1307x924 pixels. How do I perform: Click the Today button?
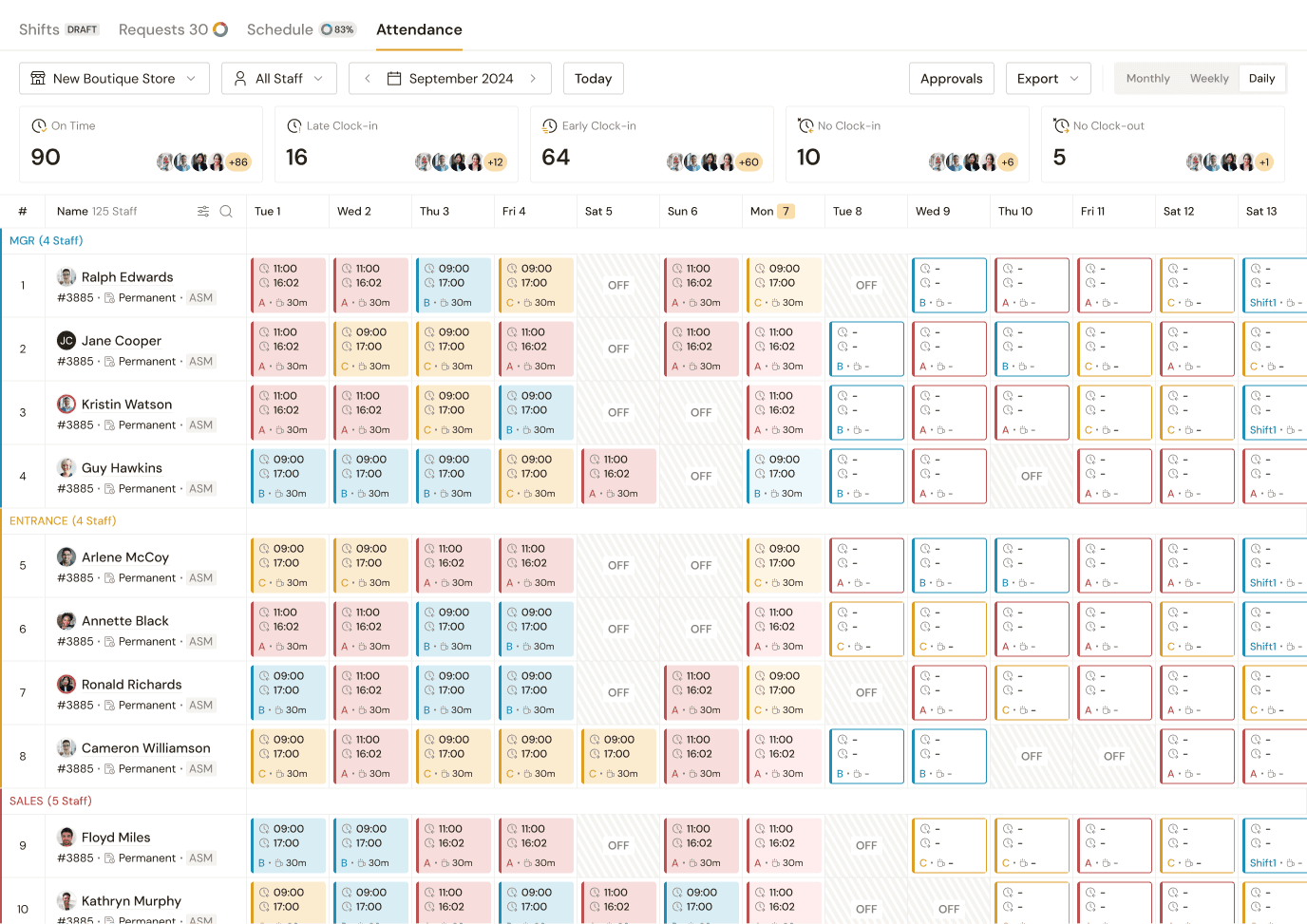click(x=593, y=79)
